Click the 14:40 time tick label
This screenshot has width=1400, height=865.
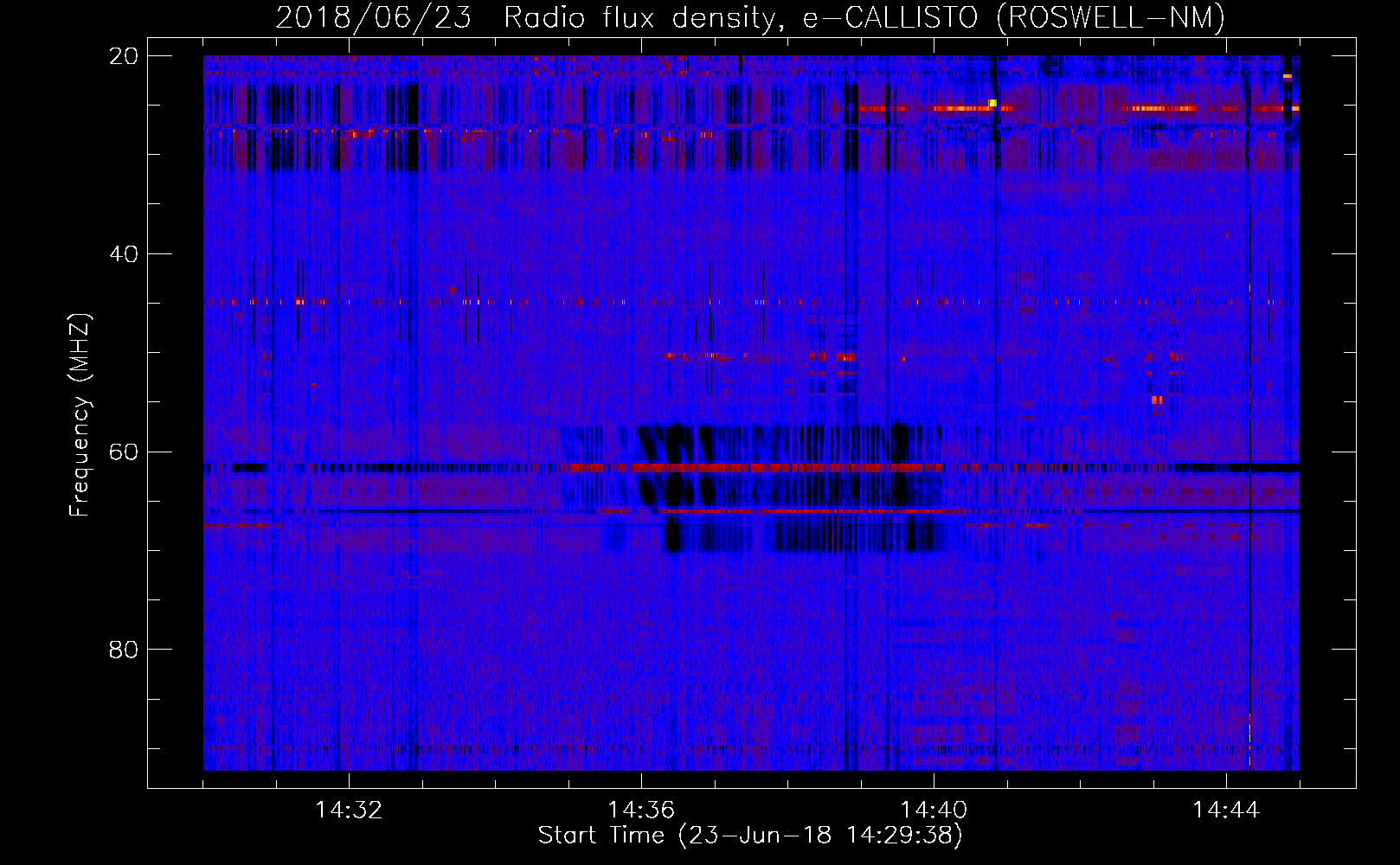pos(934,811)
